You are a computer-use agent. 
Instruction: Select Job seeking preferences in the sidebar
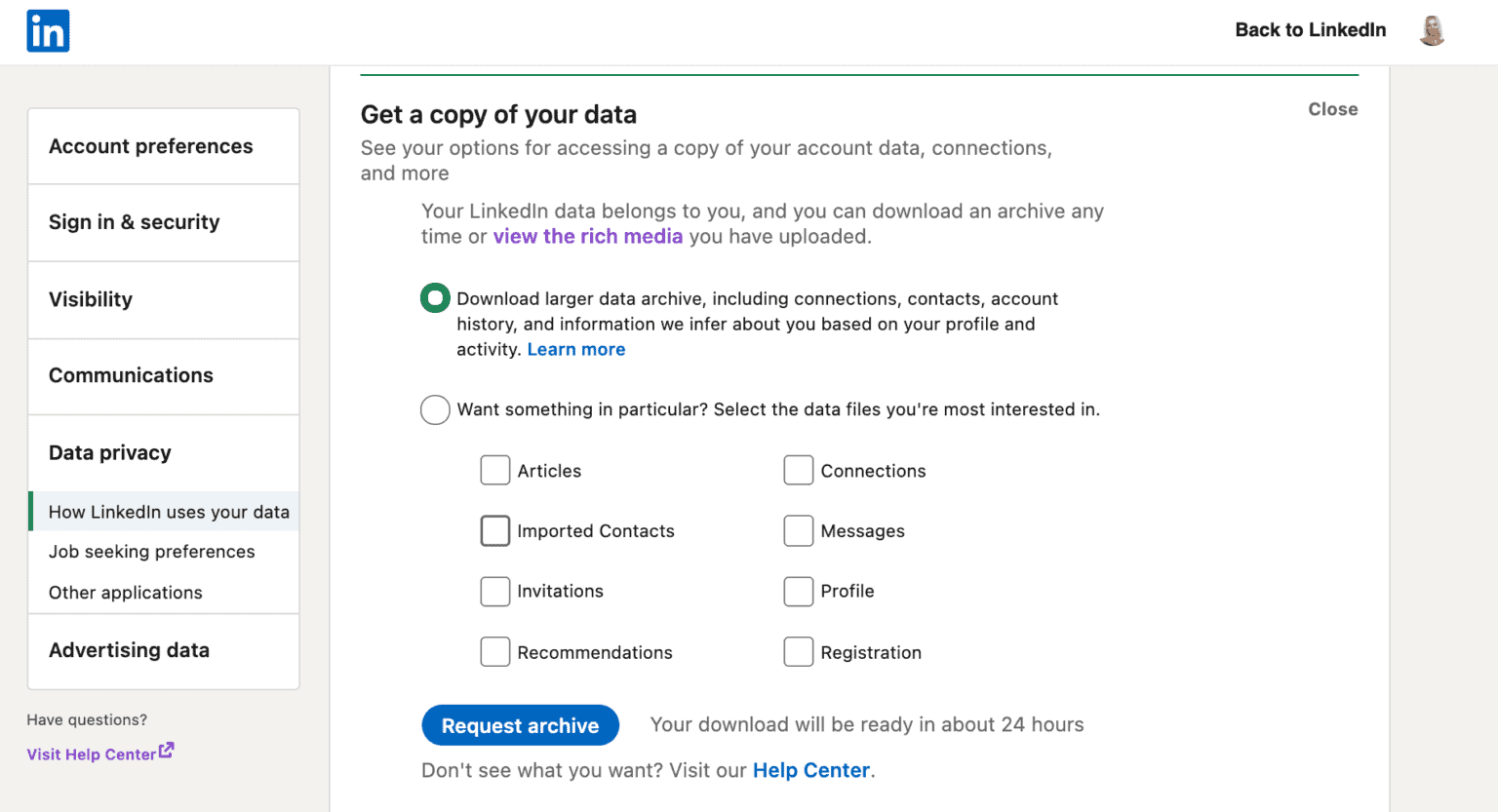coord(151,551)
